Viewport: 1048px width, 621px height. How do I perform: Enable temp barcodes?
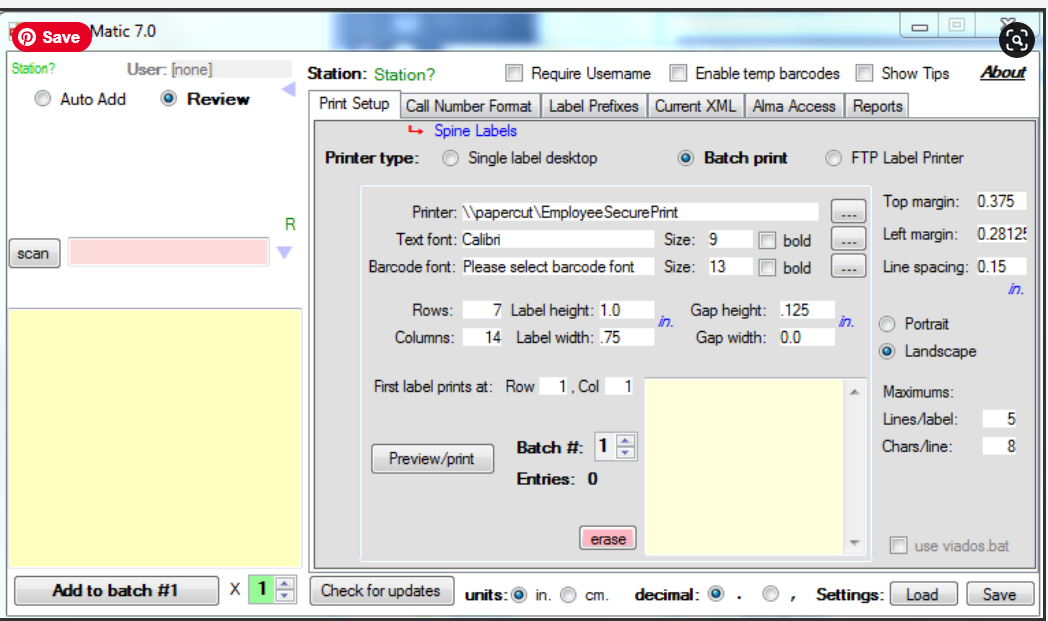(678, 73)
